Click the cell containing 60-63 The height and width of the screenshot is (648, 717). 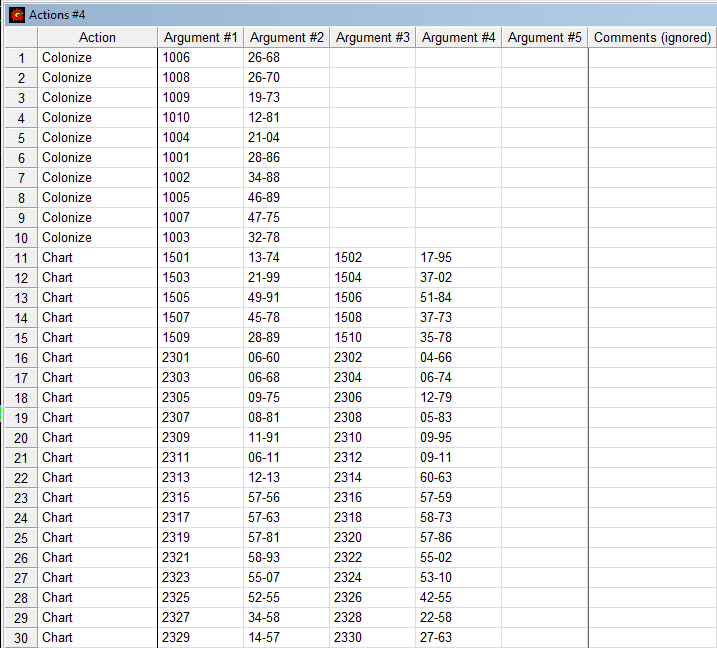(x=458, y=477)
